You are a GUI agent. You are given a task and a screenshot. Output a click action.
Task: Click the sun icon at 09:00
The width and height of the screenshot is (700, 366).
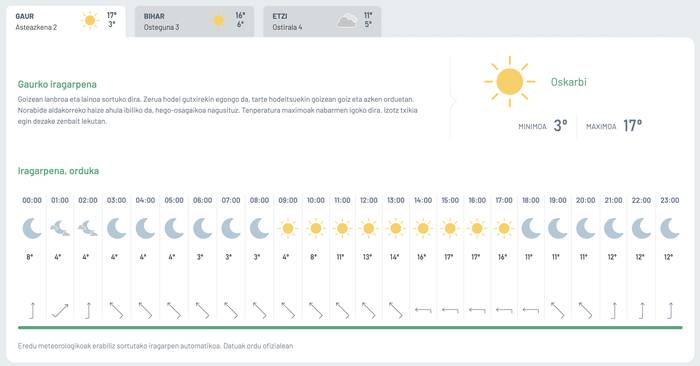point(288,229)
